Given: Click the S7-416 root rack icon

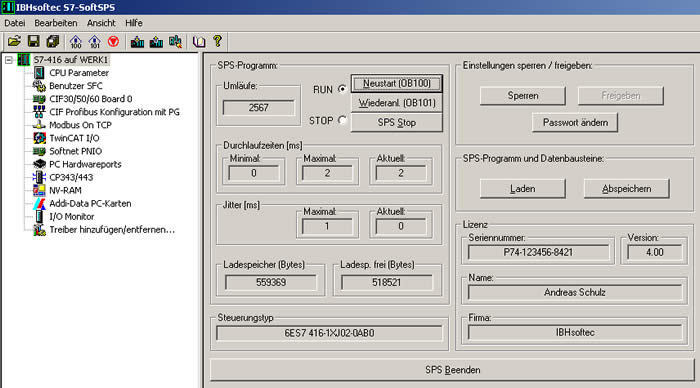Looking at the screenshot, I should pyautogui.click(x=24, y=60).
